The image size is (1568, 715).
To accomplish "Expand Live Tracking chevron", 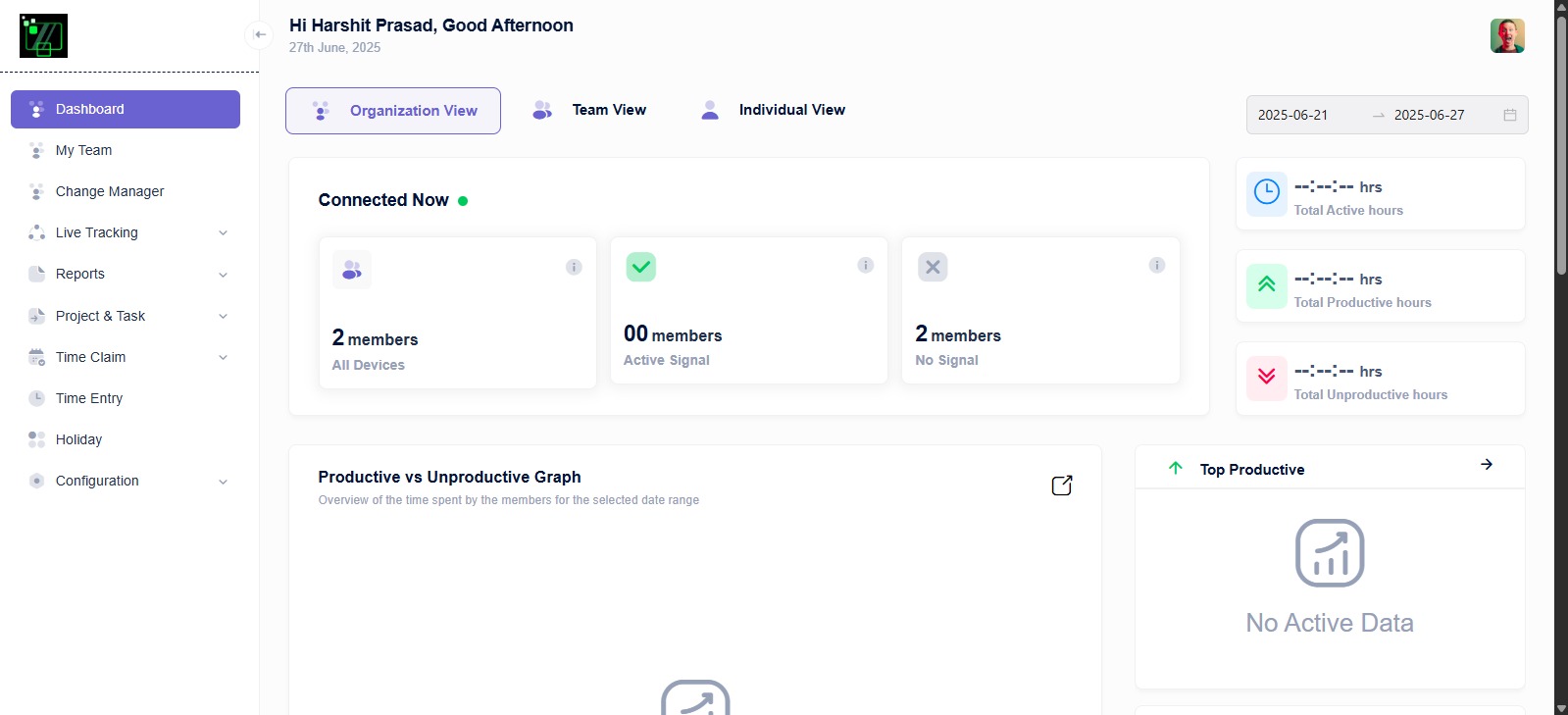I will (x=223, y=232).
